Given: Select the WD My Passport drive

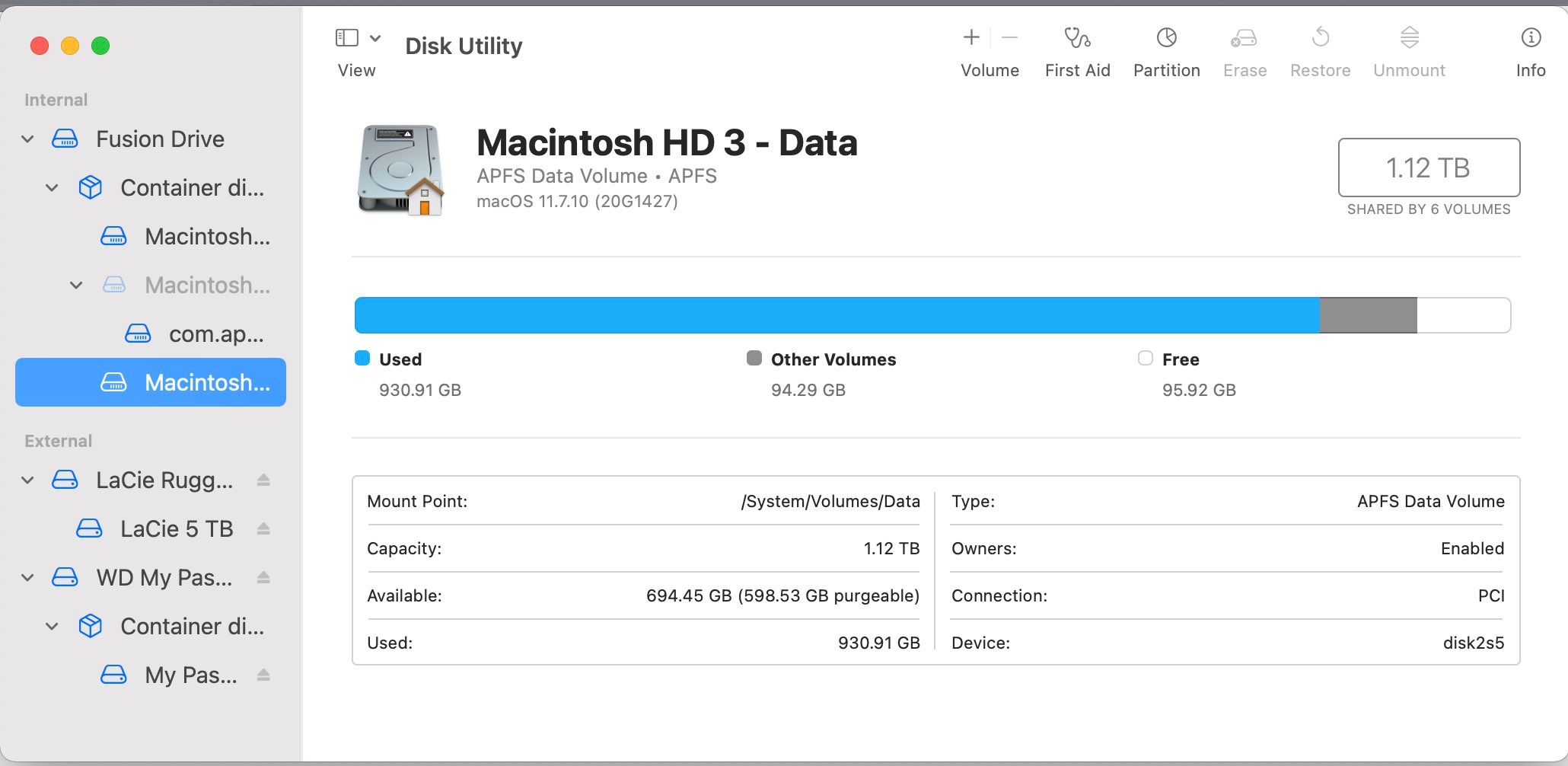Looking at the screenshot, I should (151, 578).
